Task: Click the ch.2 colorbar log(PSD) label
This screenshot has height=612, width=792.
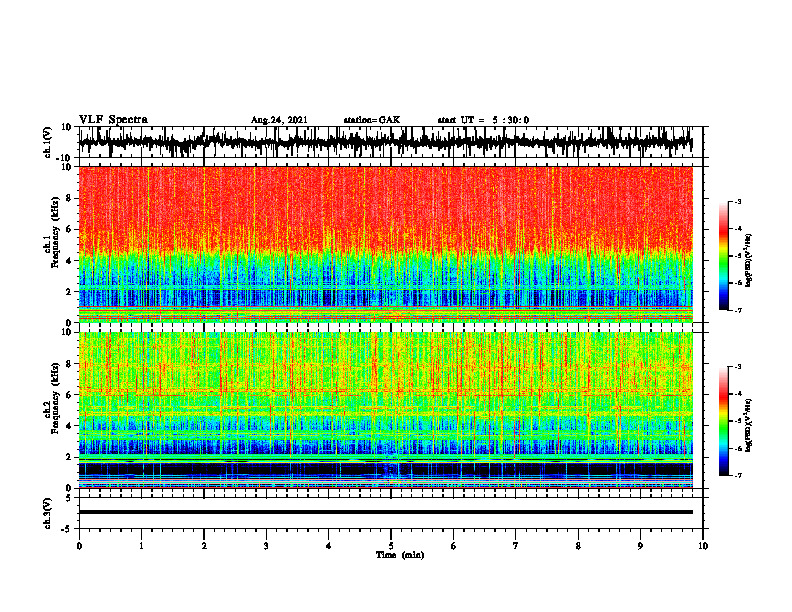Action: click(x=749, y=425)
